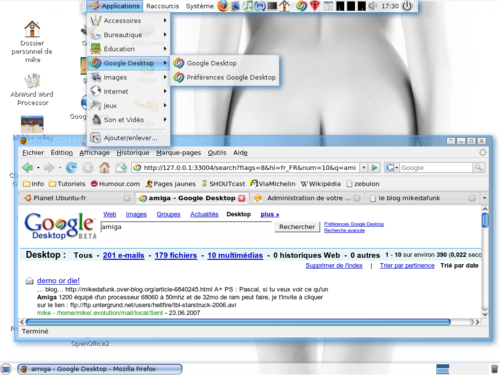Open the tab list dropdown arrow
The width and height of the screenshot is (500, 375).
(x=484, y=198)
